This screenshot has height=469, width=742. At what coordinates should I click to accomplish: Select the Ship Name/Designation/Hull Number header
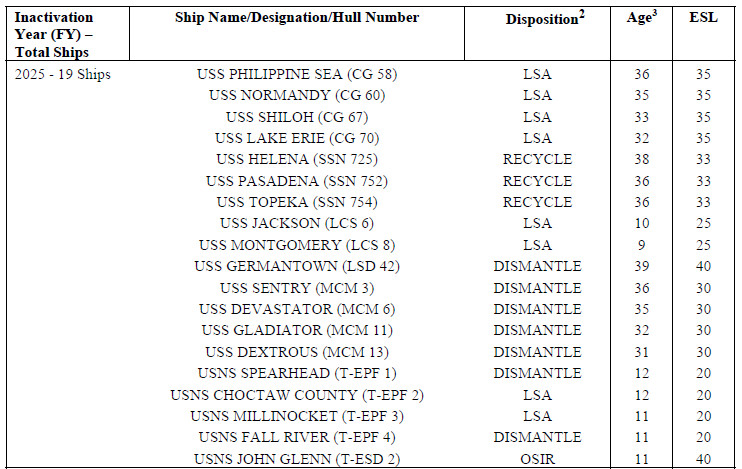(x=297, y=18)
